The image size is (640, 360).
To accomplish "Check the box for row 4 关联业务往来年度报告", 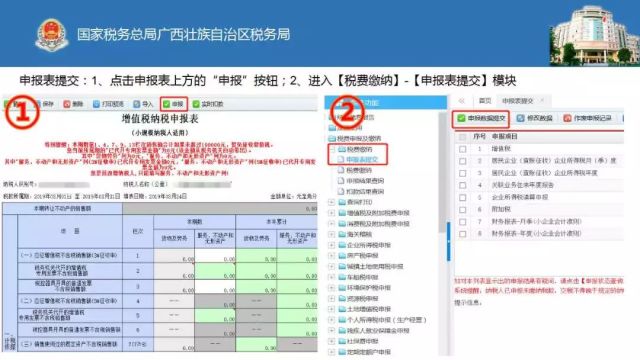I will point(462,185).
